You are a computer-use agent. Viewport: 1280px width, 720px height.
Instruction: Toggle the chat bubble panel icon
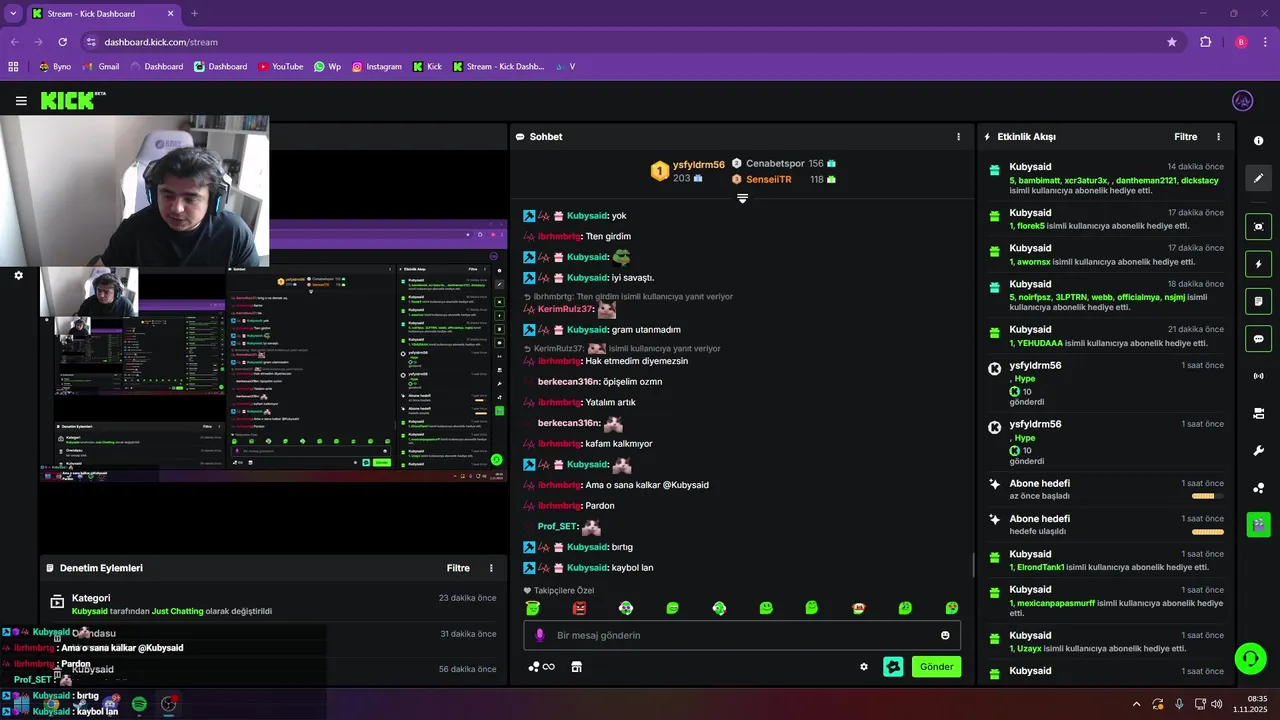click(x=1258, y=338)
